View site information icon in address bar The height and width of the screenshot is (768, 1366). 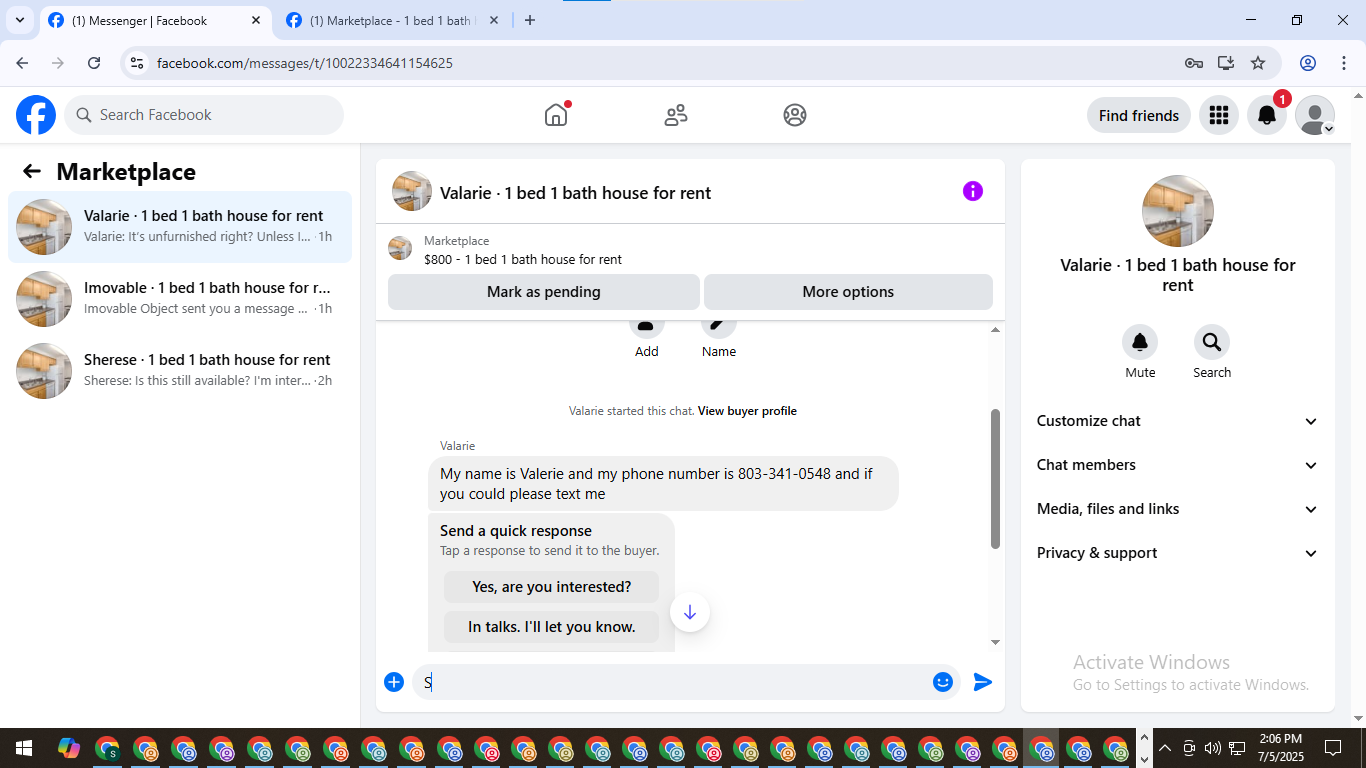pyautogui.click(x=138, y=63)
